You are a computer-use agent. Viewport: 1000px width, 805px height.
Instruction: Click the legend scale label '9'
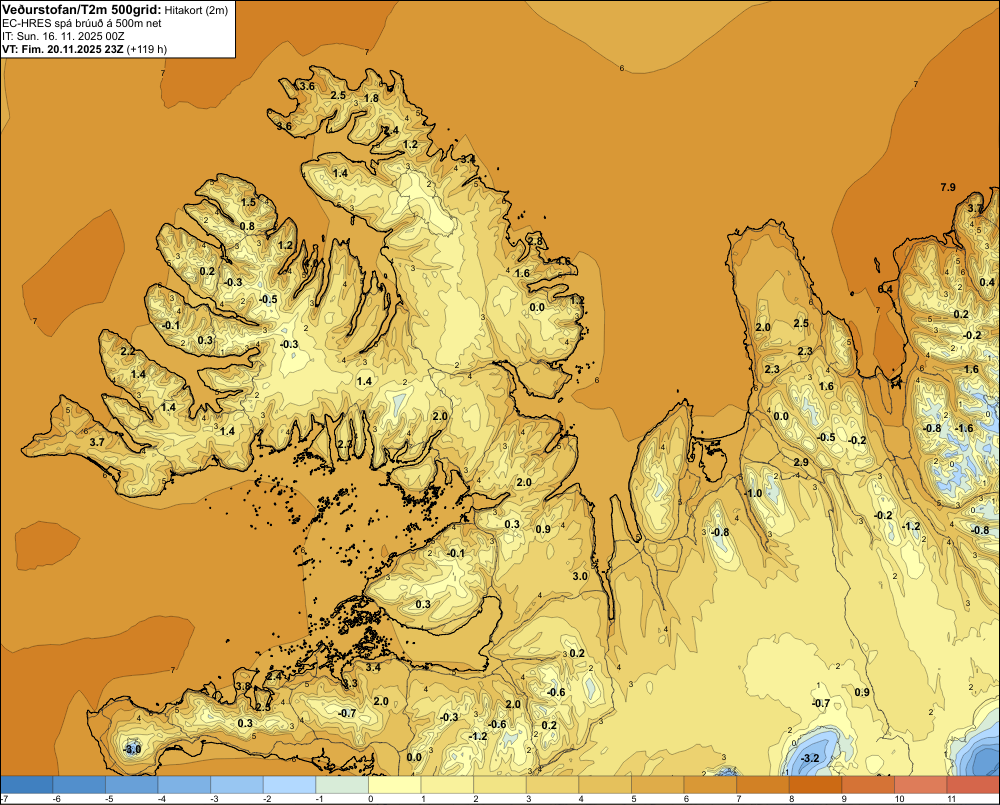pos(844,799)
